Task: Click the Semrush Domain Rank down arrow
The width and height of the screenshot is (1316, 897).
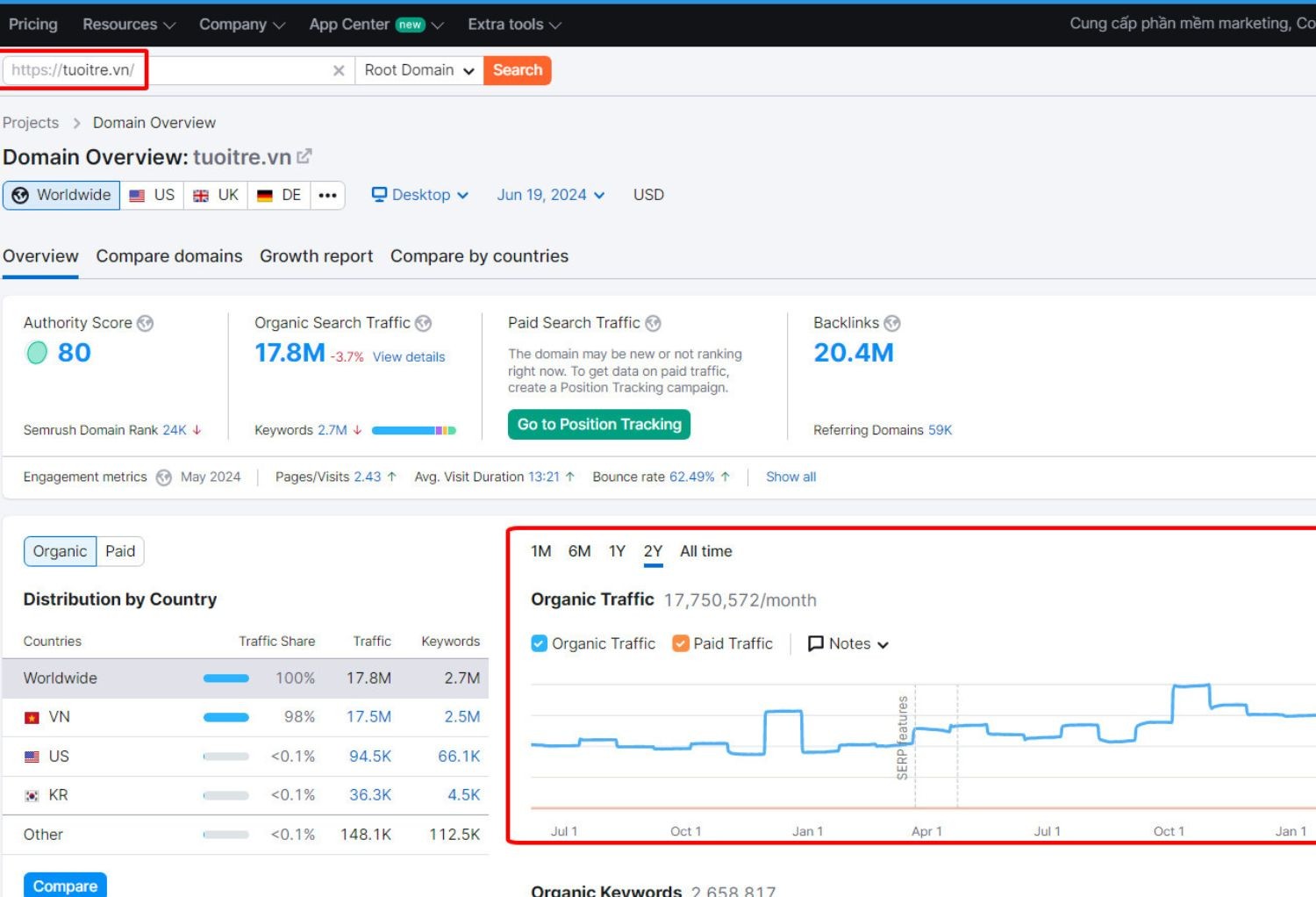Action: coord(197,430)
